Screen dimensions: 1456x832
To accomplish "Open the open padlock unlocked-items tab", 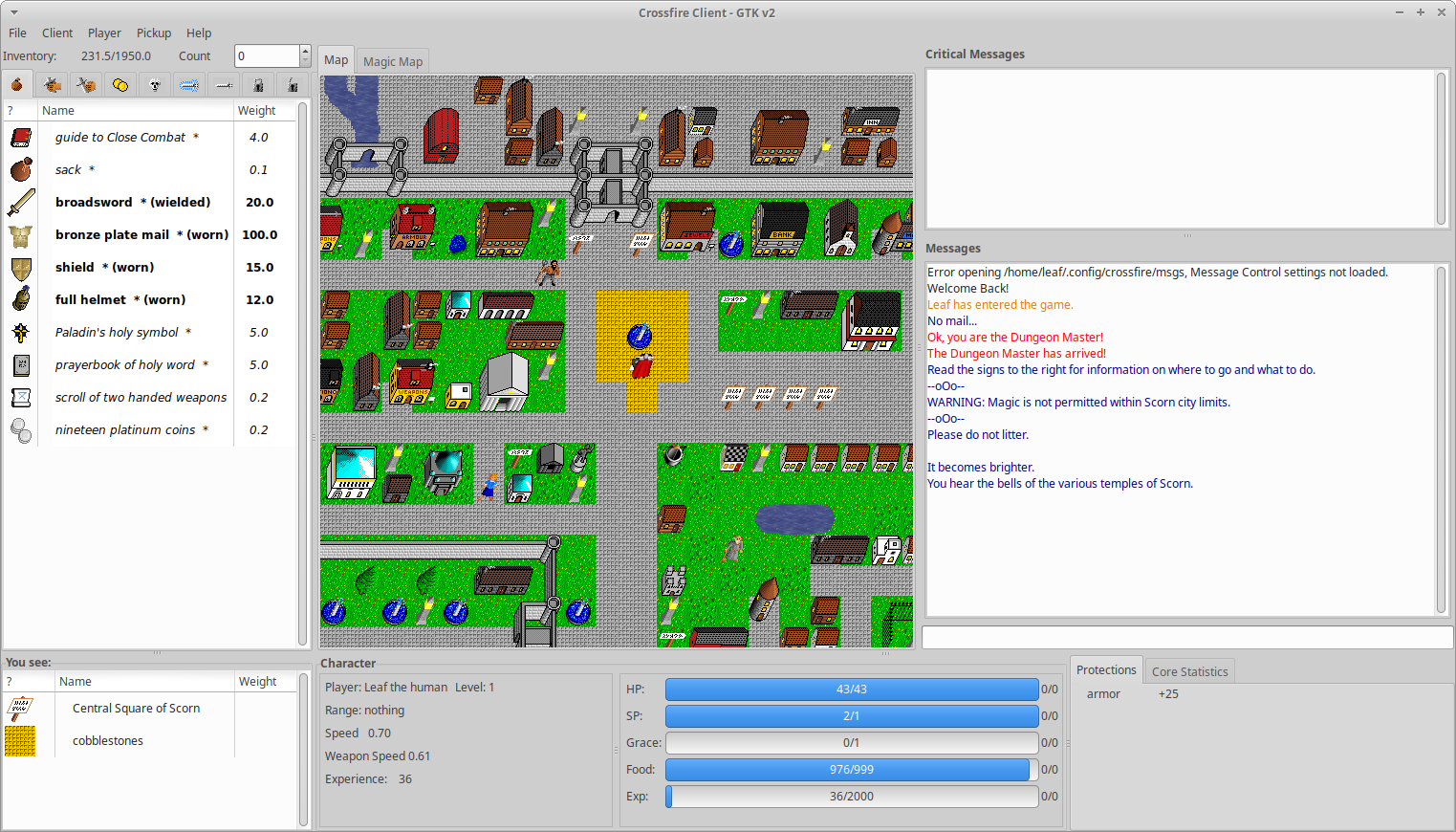I will [x=293, y=85].
